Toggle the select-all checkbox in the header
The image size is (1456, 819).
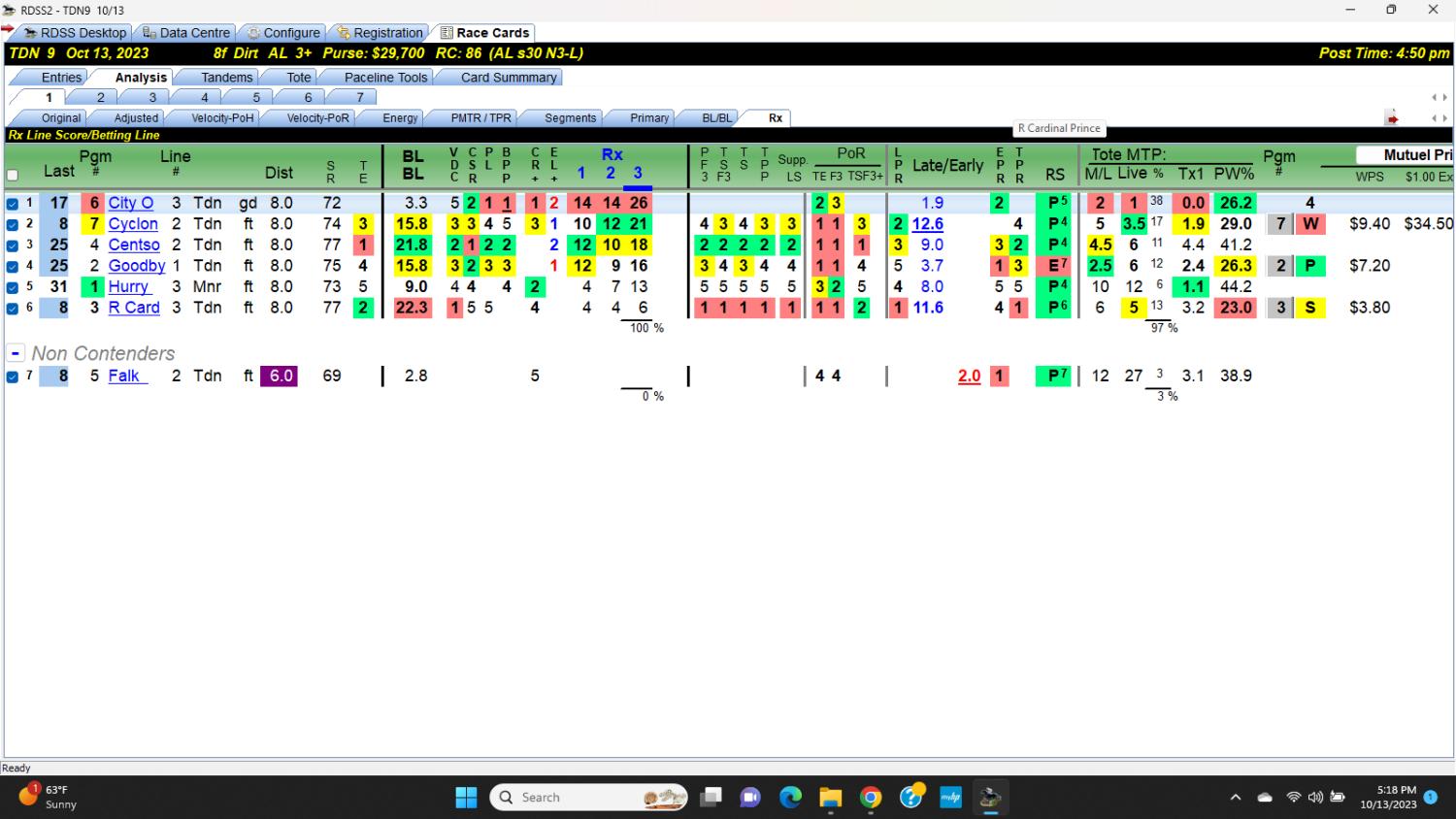pyautogui.click(x=13, y=176)
